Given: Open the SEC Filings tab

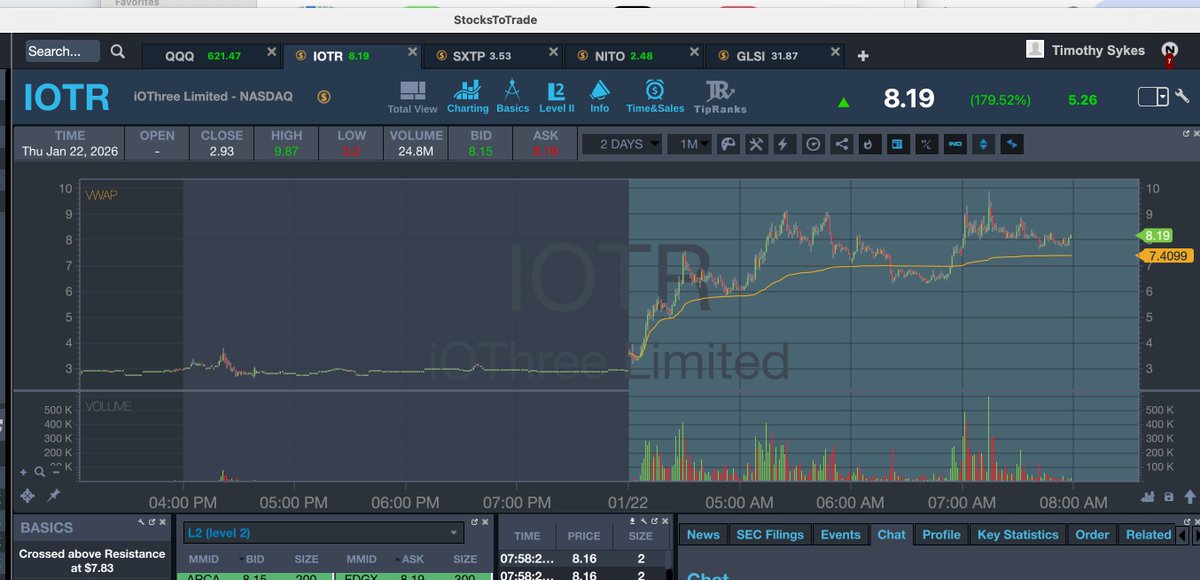Looking at the screenshot, I should coord(770,534).
